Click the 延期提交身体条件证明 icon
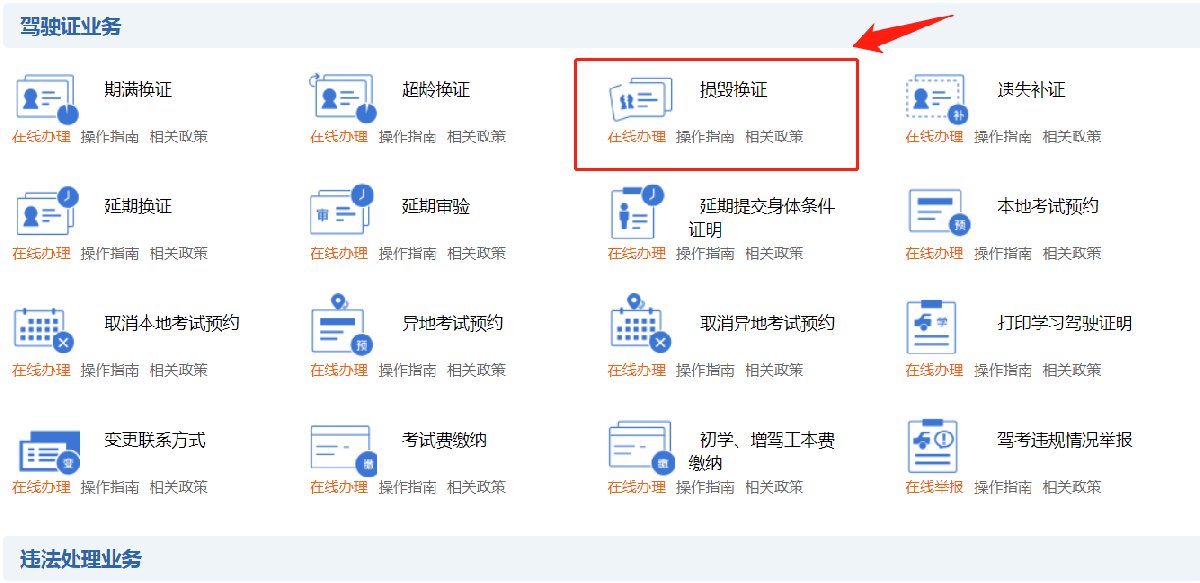 (637, 211)
